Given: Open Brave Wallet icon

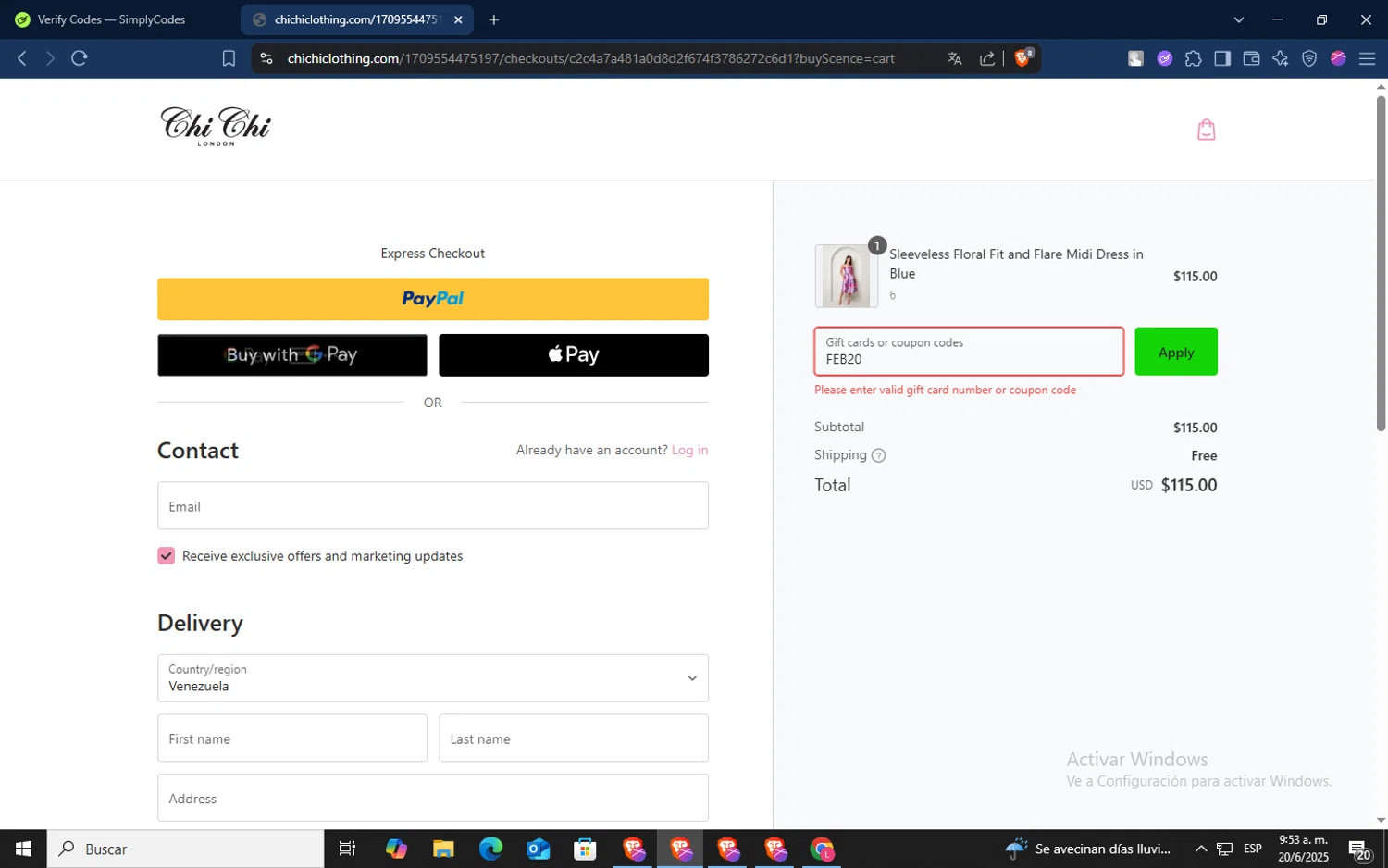Looking at the screenshot, I should (1251, 58).
